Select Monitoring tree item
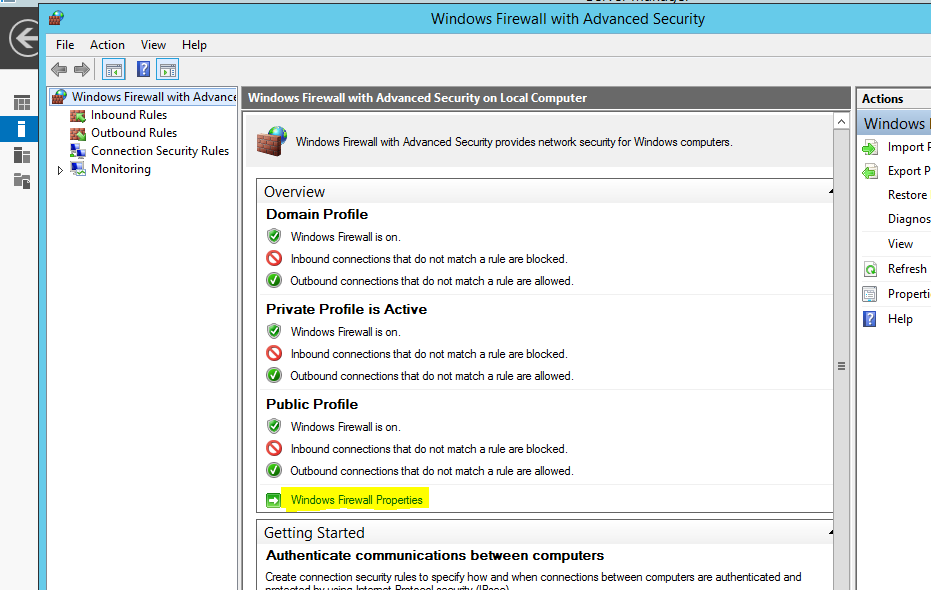The image size is (931, 590). coord(121,169)
